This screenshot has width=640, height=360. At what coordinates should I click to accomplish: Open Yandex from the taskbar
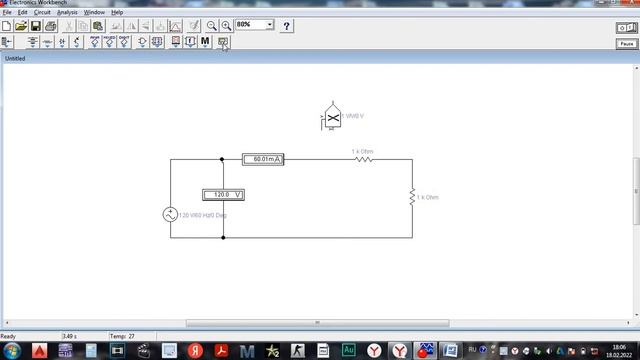pos(196,351)
